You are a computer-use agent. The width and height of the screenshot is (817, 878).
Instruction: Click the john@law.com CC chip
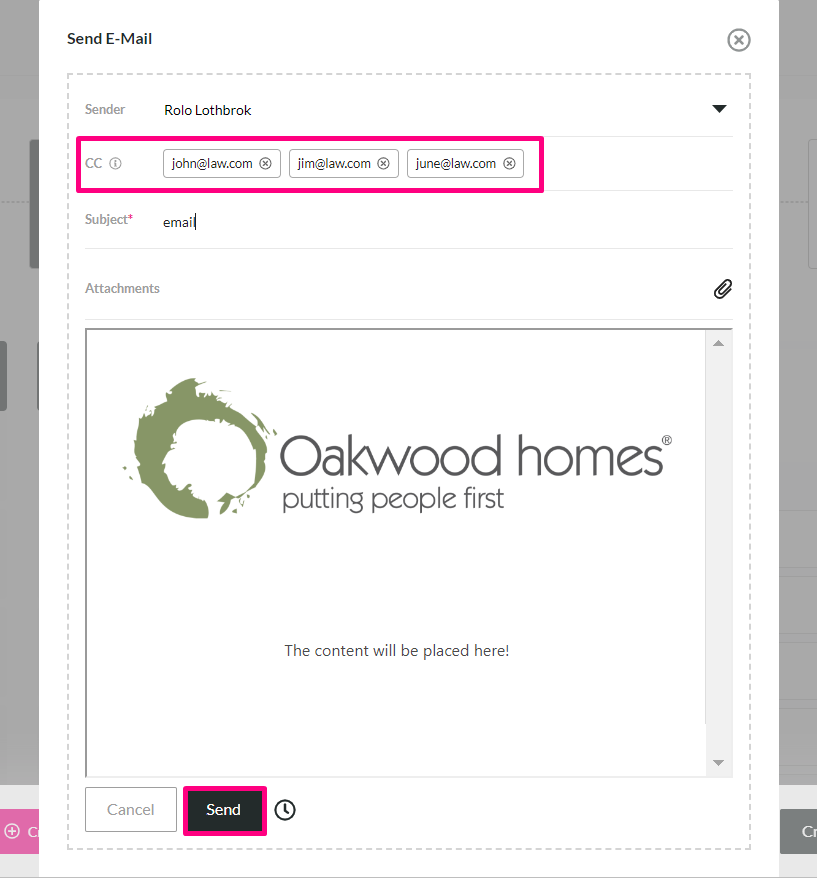222,164
